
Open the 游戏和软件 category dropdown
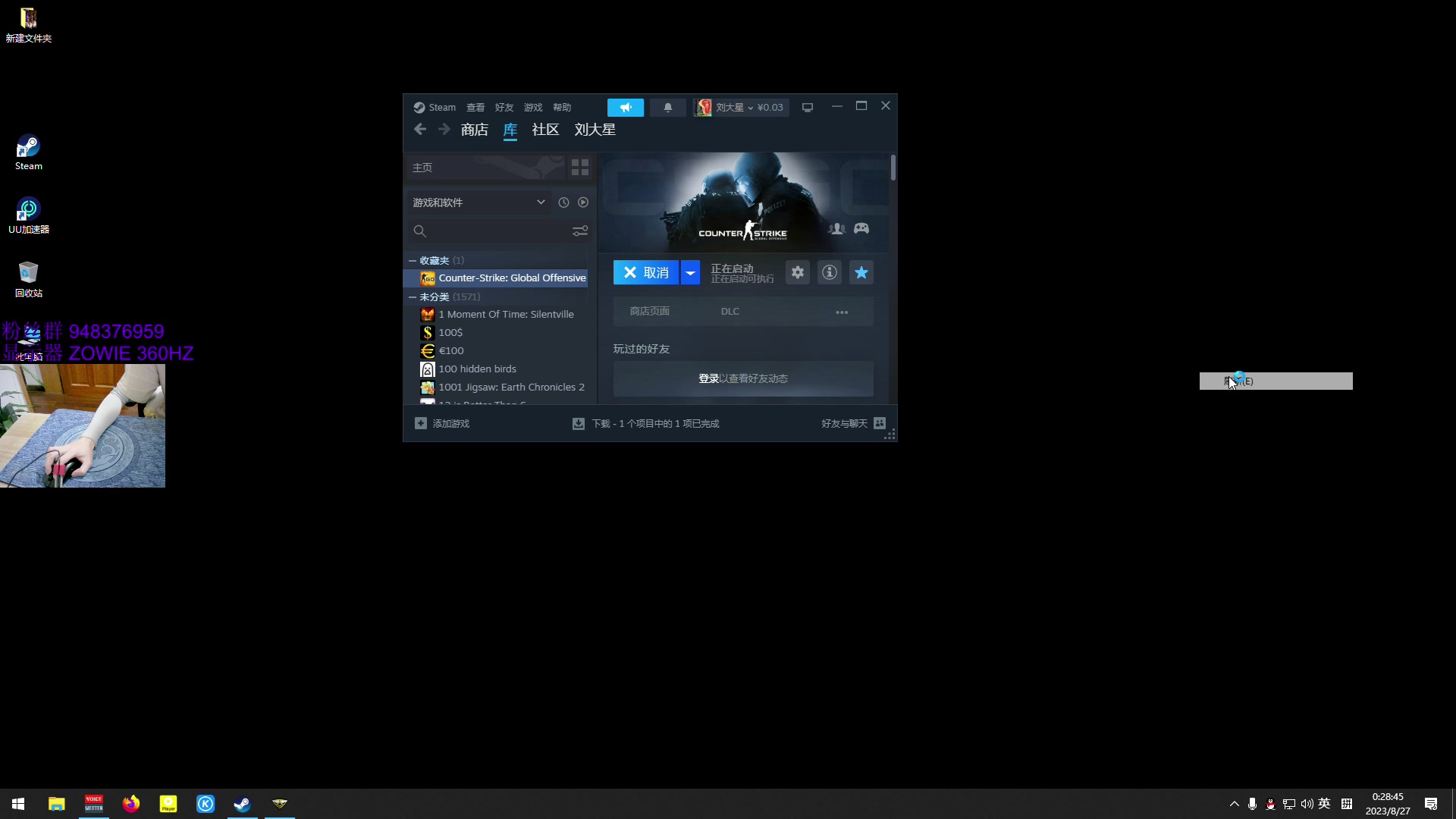pyautogui.click(x=479, y=202)
